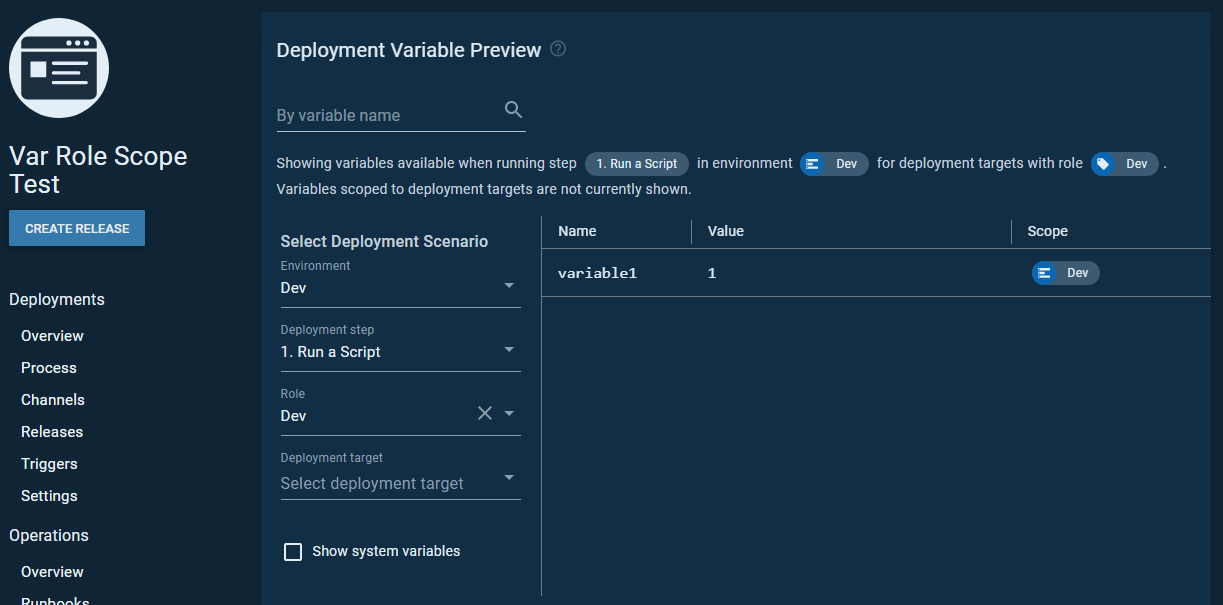Image resolution: width=1223 pixels, height=605 pixels.
Task: Expand the Deployment step dropdown
Action: pos(400,351)
